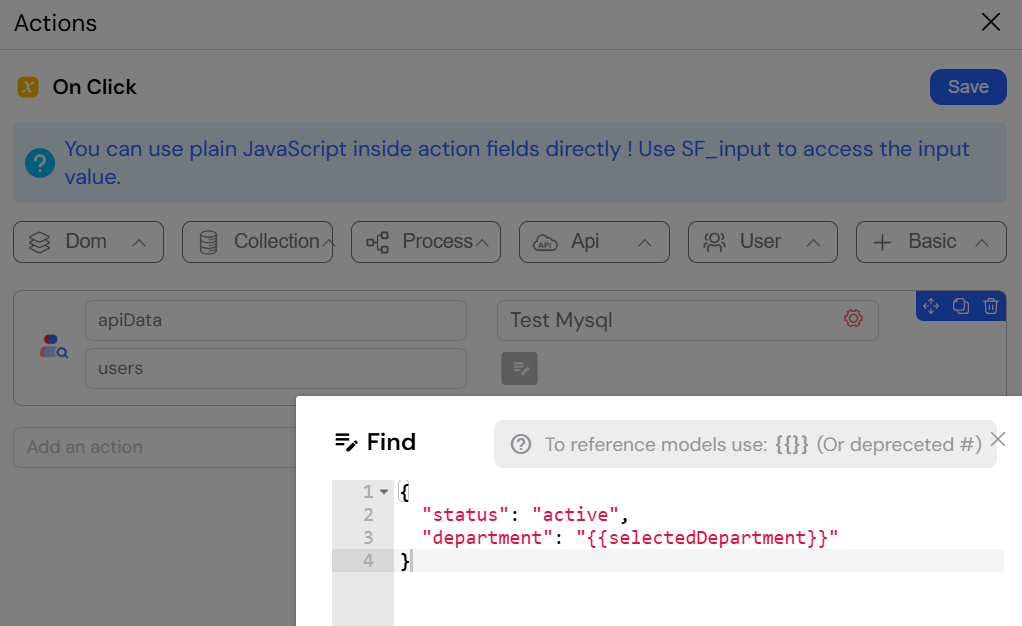Image resolution: width=1022 pixels, height=626 pixels.
Task: Click the "active" value in code
Action: coord(575,514)
